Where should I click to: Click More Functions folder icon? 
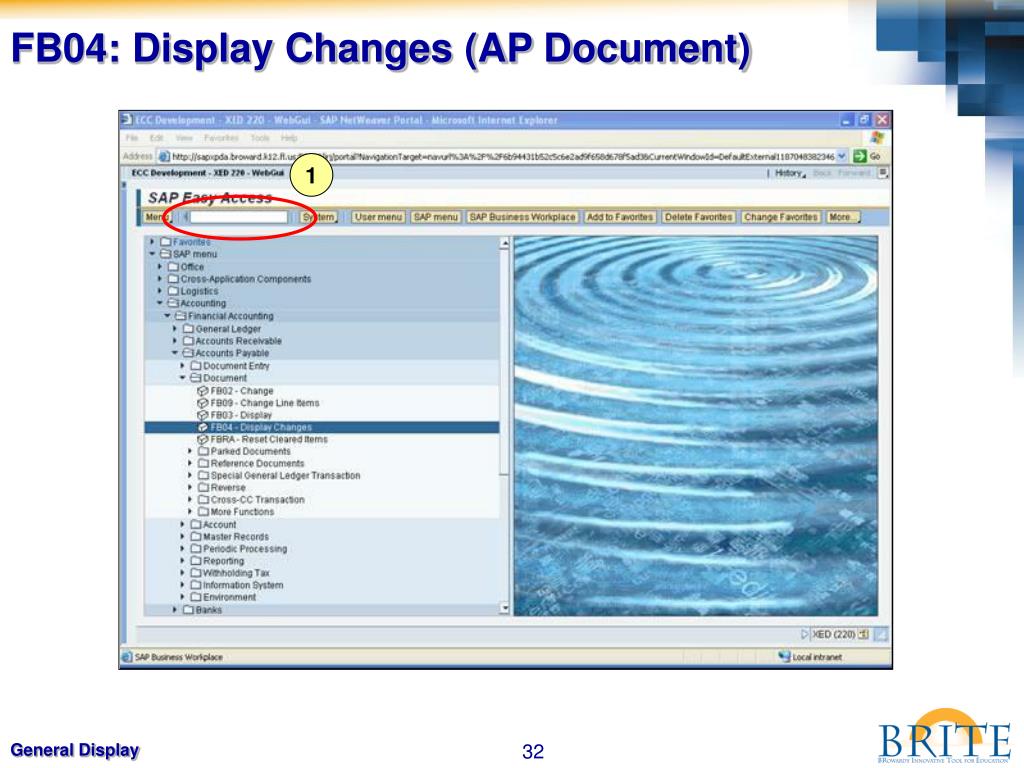[203, 511]
